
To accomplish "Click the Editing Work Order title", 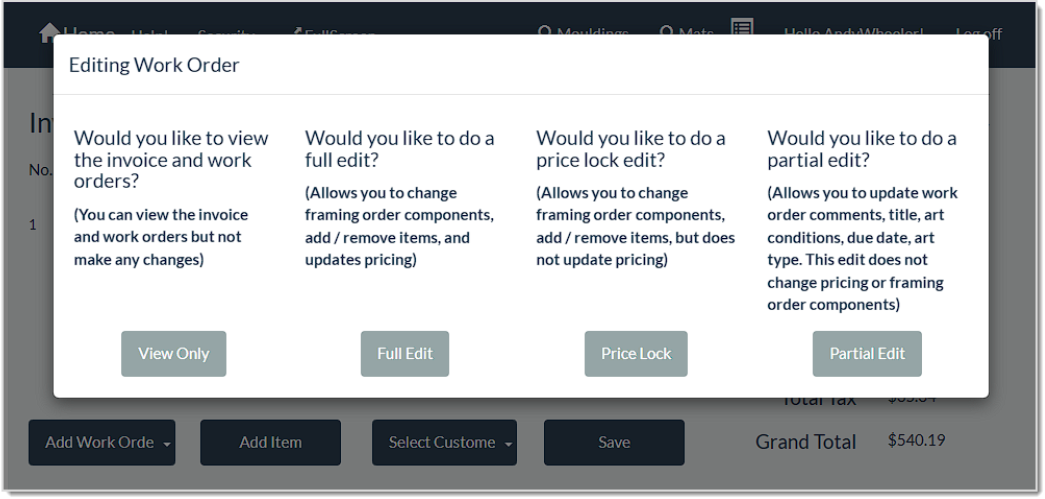I will click(x=154, y=65).
